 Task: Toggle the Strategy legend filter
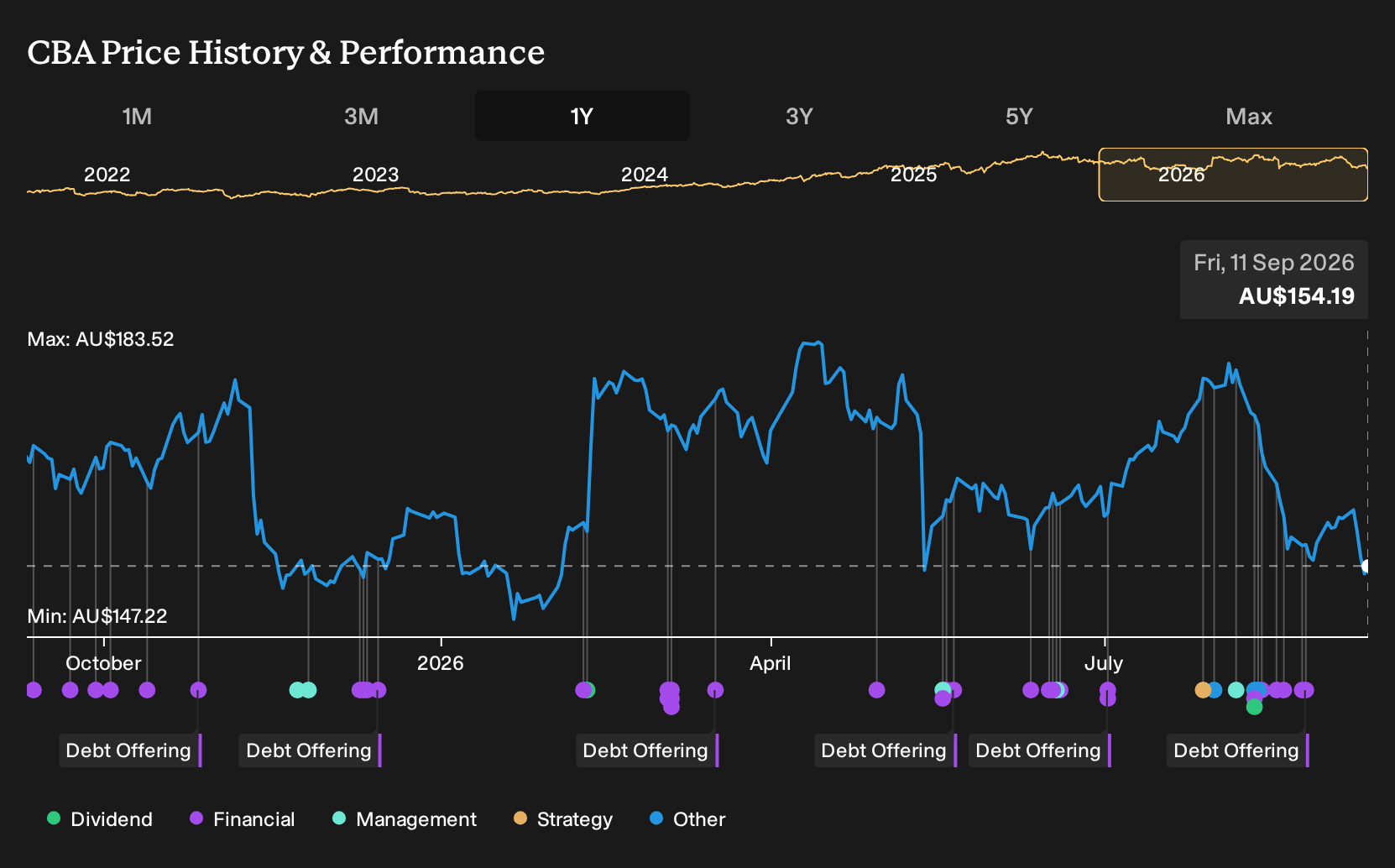click(563, 819)
